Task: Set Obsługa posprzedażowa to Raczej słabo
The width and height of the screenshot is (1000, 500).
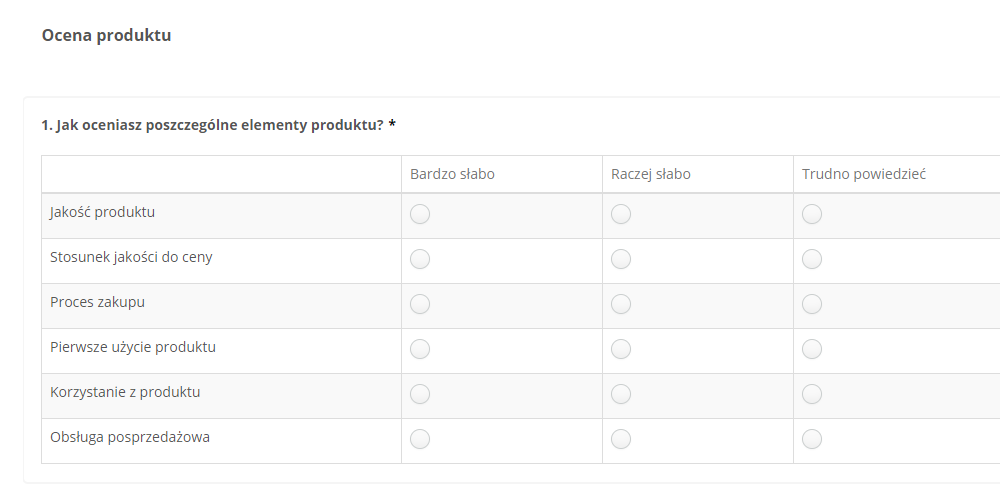Action: click(x=621, y=439)
